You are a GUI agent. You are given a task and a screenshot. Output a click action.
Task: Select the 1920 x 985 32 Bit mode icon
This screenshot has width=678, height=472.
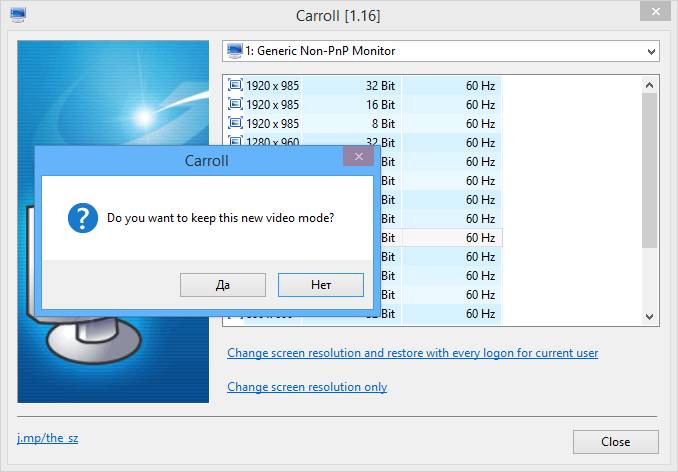click(x=235, y=85)
